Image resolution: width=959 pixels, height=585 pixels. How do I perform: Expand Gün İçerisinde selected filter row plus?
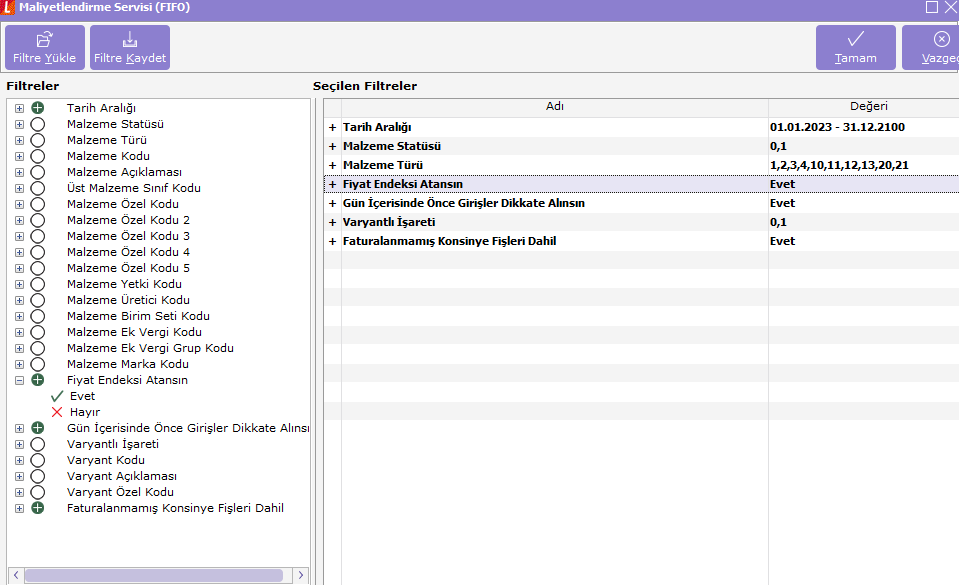332,203
